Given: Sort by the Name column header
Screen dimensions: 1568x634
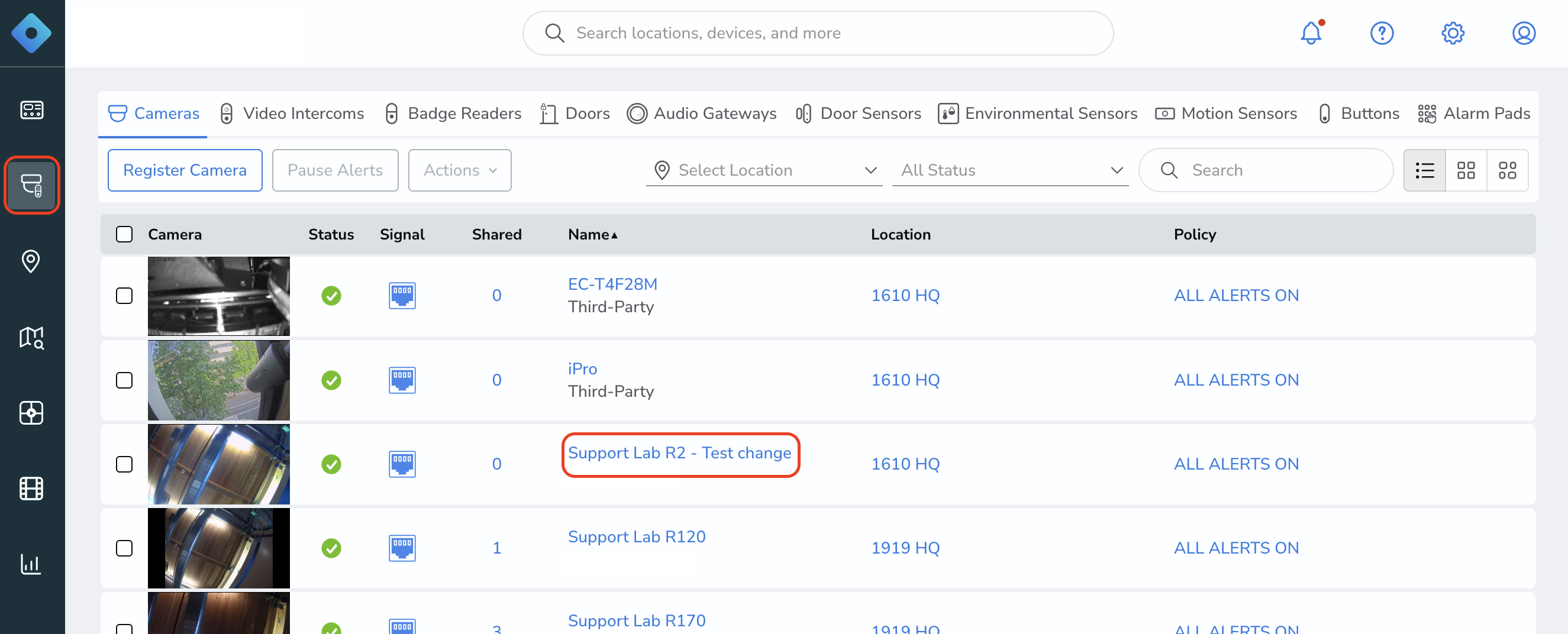Looking at the screenshot, I should click(593, 234).
